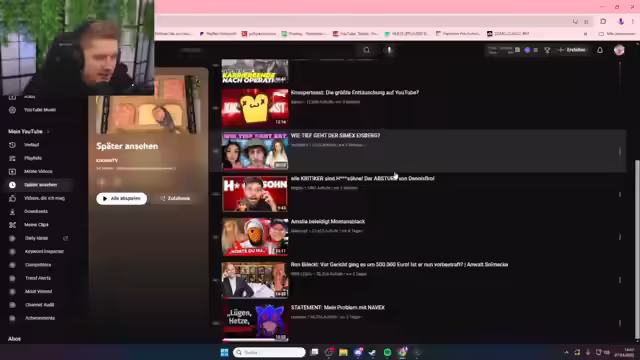Open Trend Alerts in sidebar
Image resolution: width=640 pixels, height=360 pixels.
pyautogui.click(x=37, y=278)
